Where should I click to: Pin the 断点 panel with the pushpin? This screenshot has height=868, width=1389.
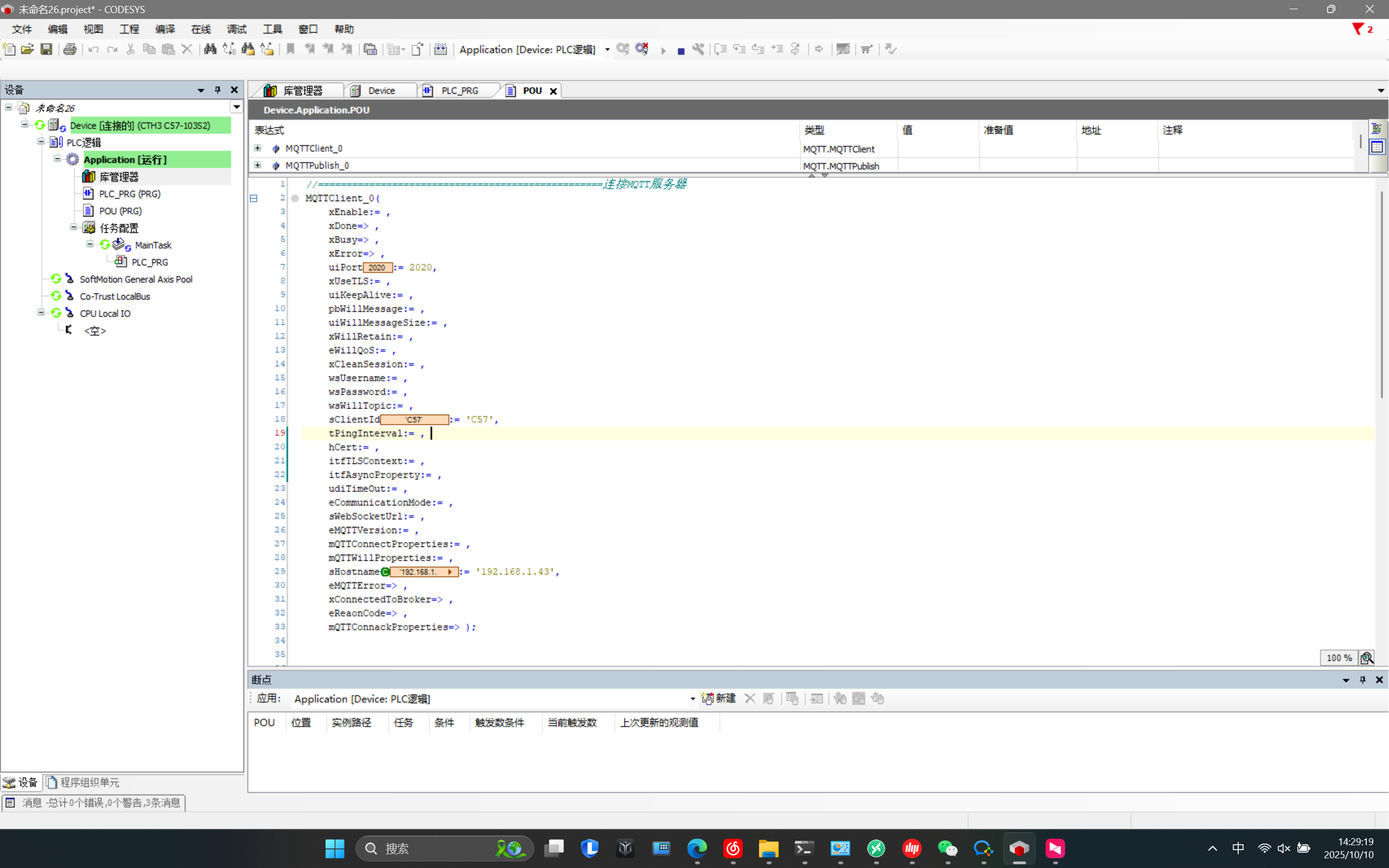1362,680
